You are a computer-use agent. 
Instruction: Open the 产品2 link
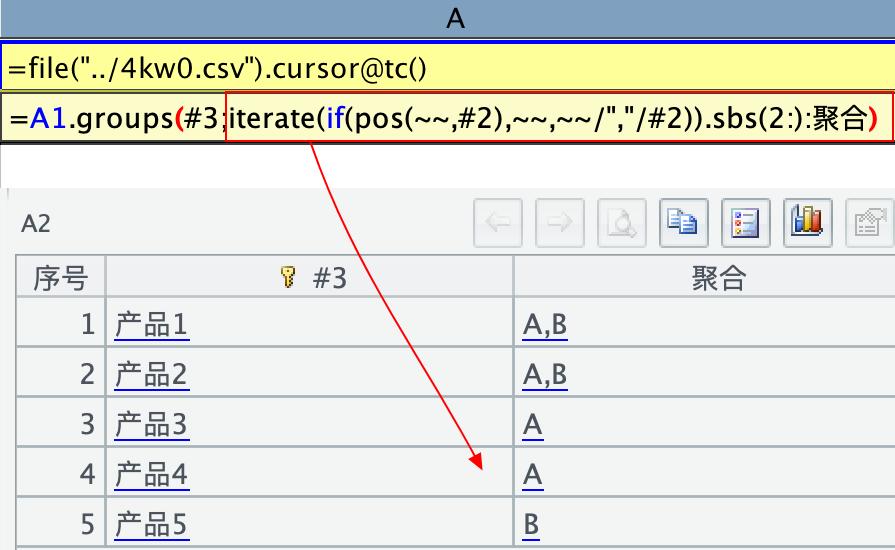(152, 375)
